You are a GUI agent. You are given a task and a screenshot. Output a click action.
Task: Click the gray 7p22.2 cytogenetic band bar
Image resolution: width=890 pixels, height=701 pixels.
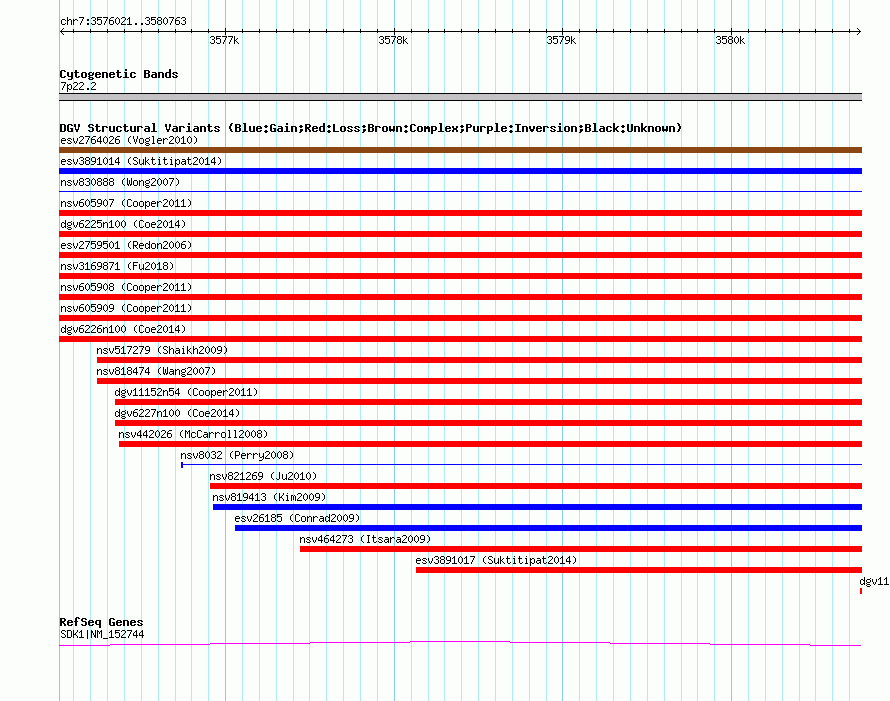(x=460, y=97)
